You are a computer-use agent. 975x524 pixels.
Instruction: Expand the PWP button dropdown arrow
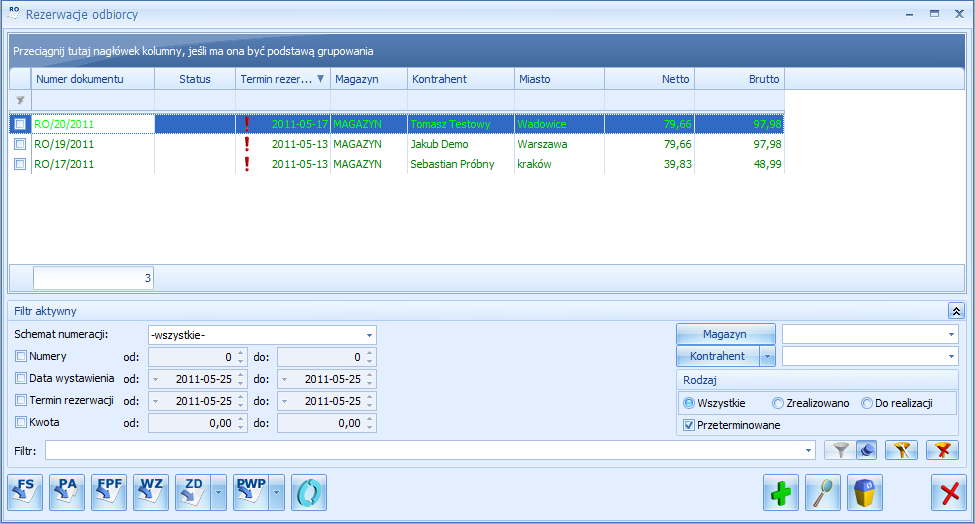(x=276, y=492)
